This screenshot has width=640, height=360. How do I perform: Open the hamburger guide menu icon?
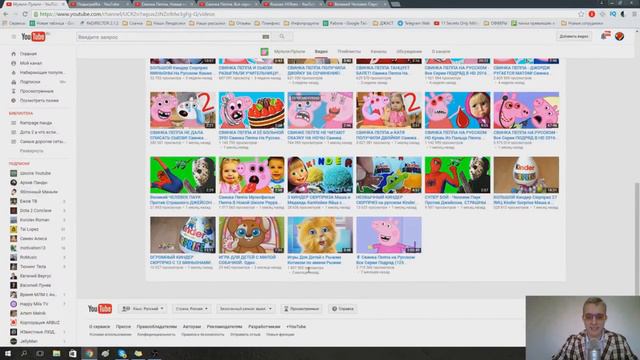point(13,37)
